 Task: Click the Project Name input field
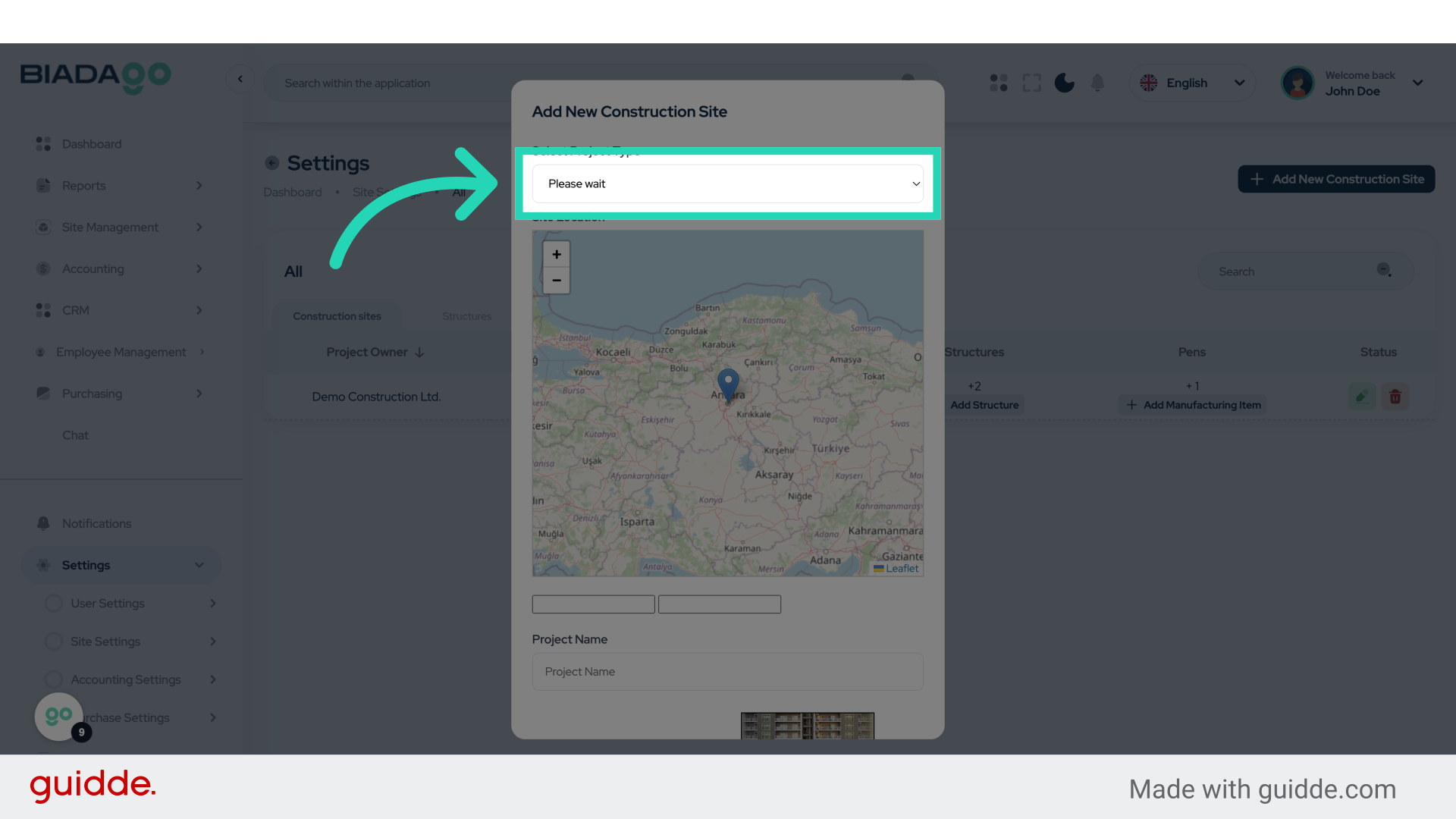click(727, 672)
